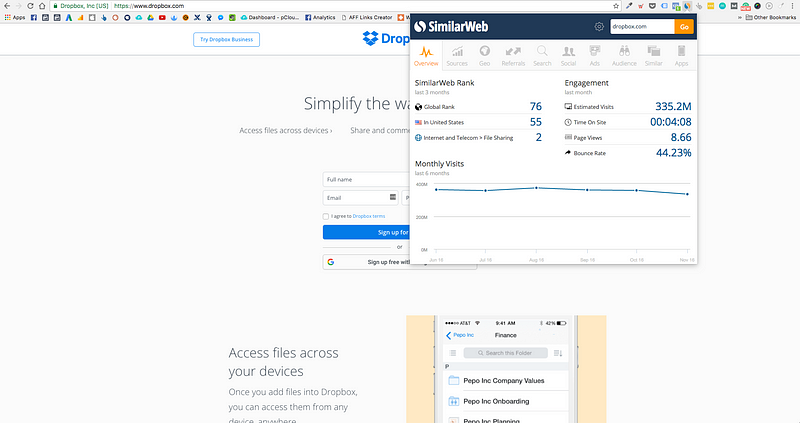Screen dimensions: 800x423
Task: Bookmark this page with the star icon
Action: (x=616, y=6)
